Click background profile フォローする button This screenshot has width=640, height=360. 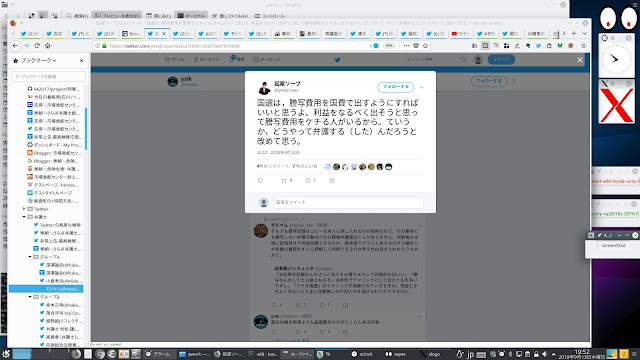[x=489, y=81]
